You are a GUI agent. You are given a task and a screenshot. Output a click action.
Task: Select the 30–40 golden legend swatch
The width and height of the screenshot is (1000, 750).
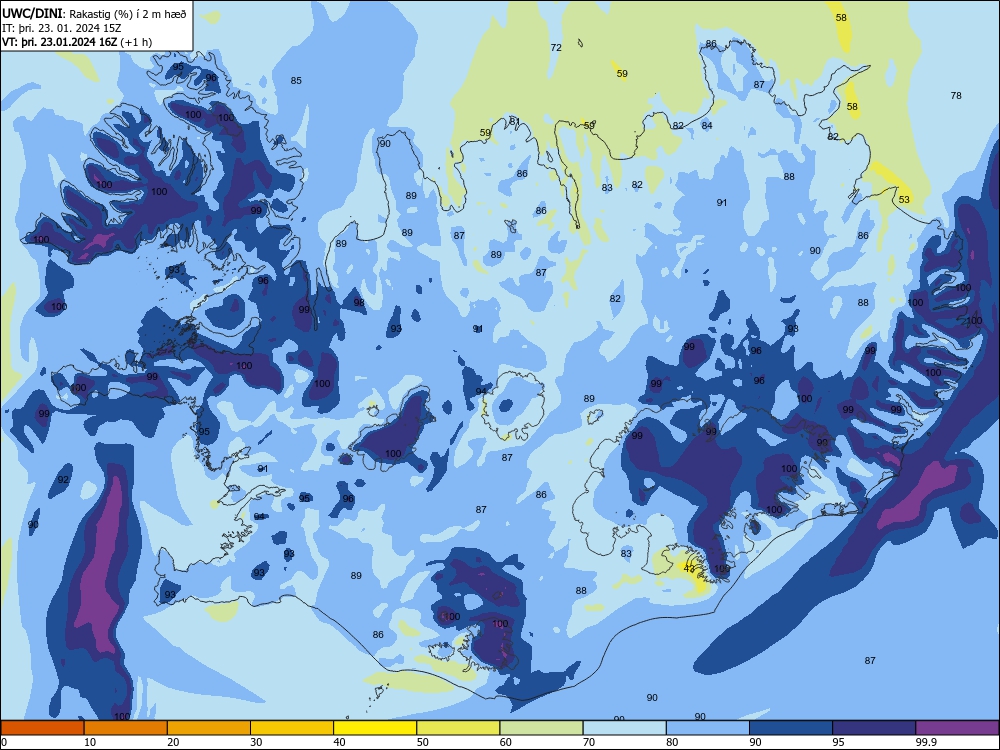point(292,728)
